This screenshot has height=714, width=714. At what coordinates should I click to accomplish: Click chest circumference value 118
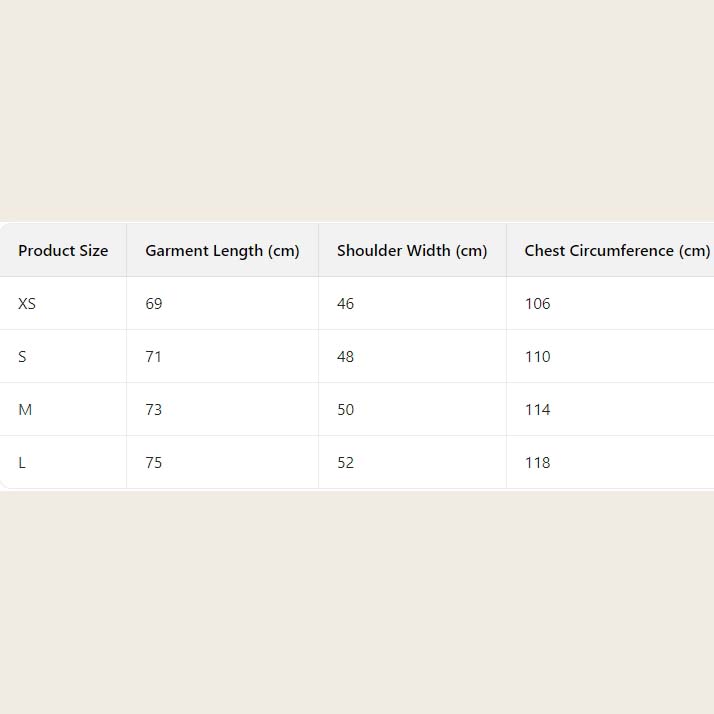pyautogui.click(x=538, y=463)
